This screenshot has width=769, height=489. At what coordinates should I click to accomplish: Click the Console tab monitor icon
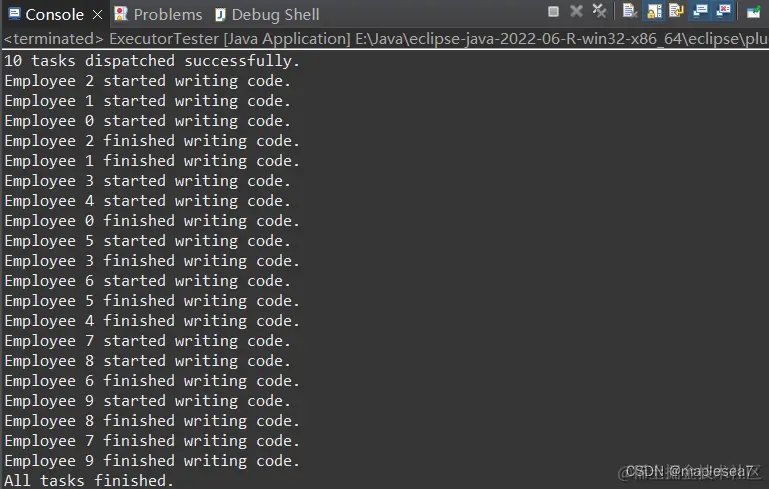pyautogui.click(x=14, y=14)
